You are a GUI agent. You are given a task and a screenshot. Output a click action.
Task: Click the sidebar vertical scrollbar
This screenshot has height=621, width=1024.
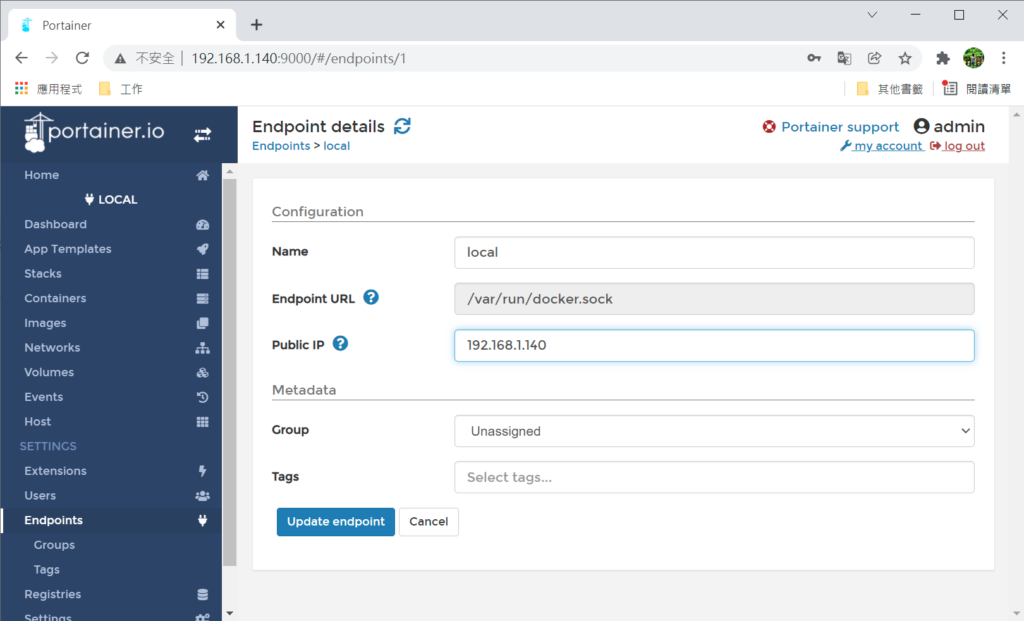click(x=229, y=370)
